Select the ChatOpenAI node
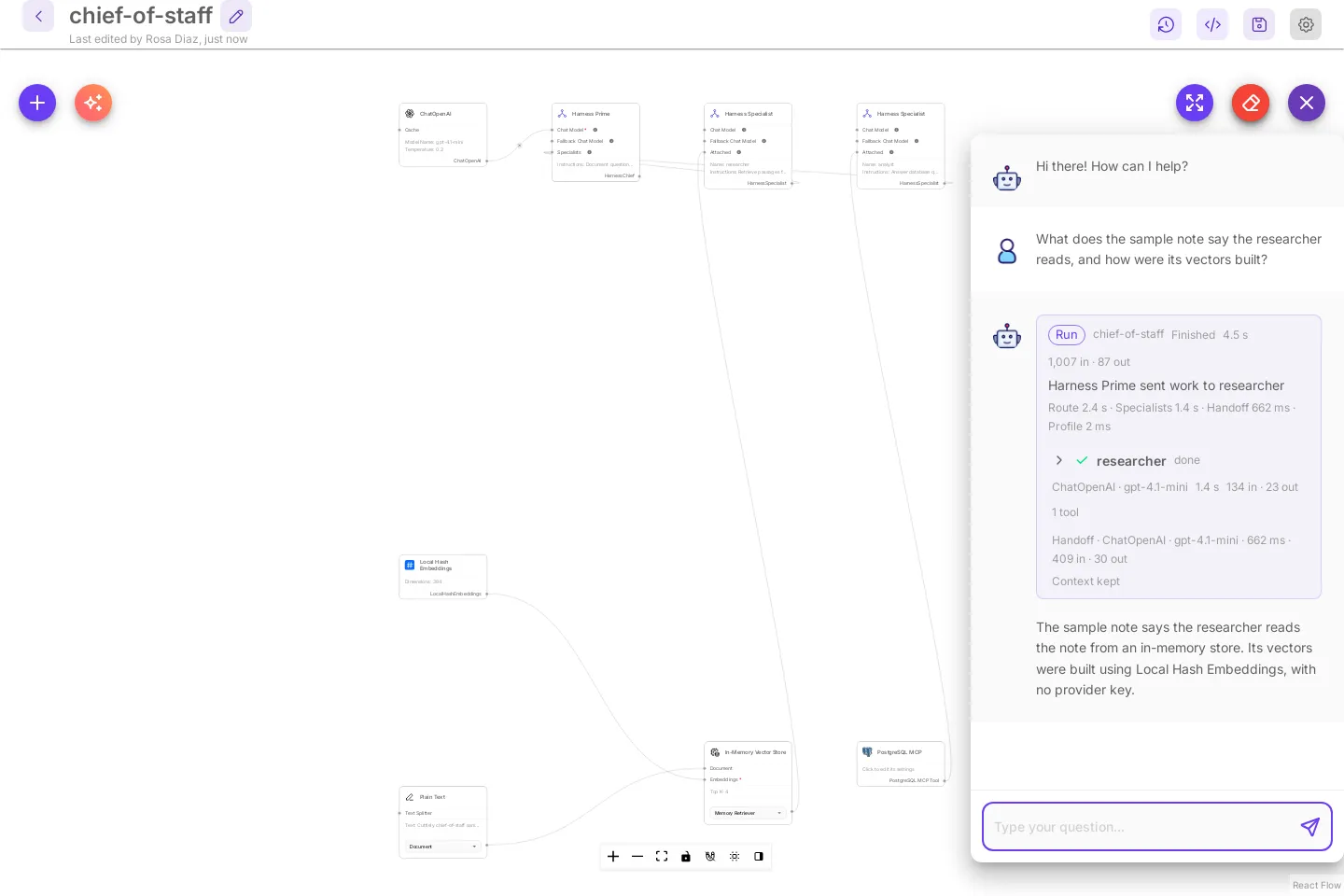 tap(443, 135)
